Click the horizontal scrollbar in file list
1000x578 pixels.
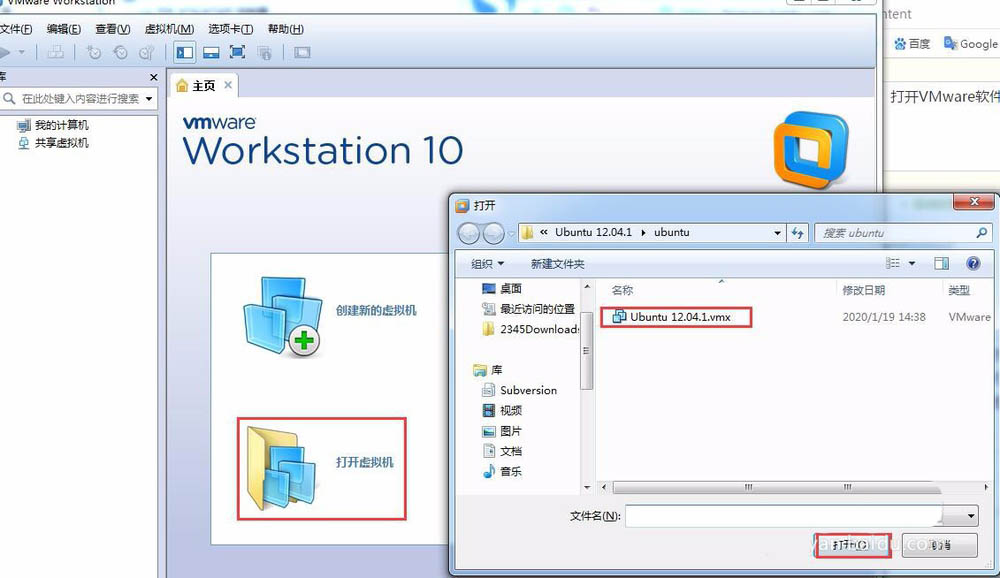(x=777, y=487)
